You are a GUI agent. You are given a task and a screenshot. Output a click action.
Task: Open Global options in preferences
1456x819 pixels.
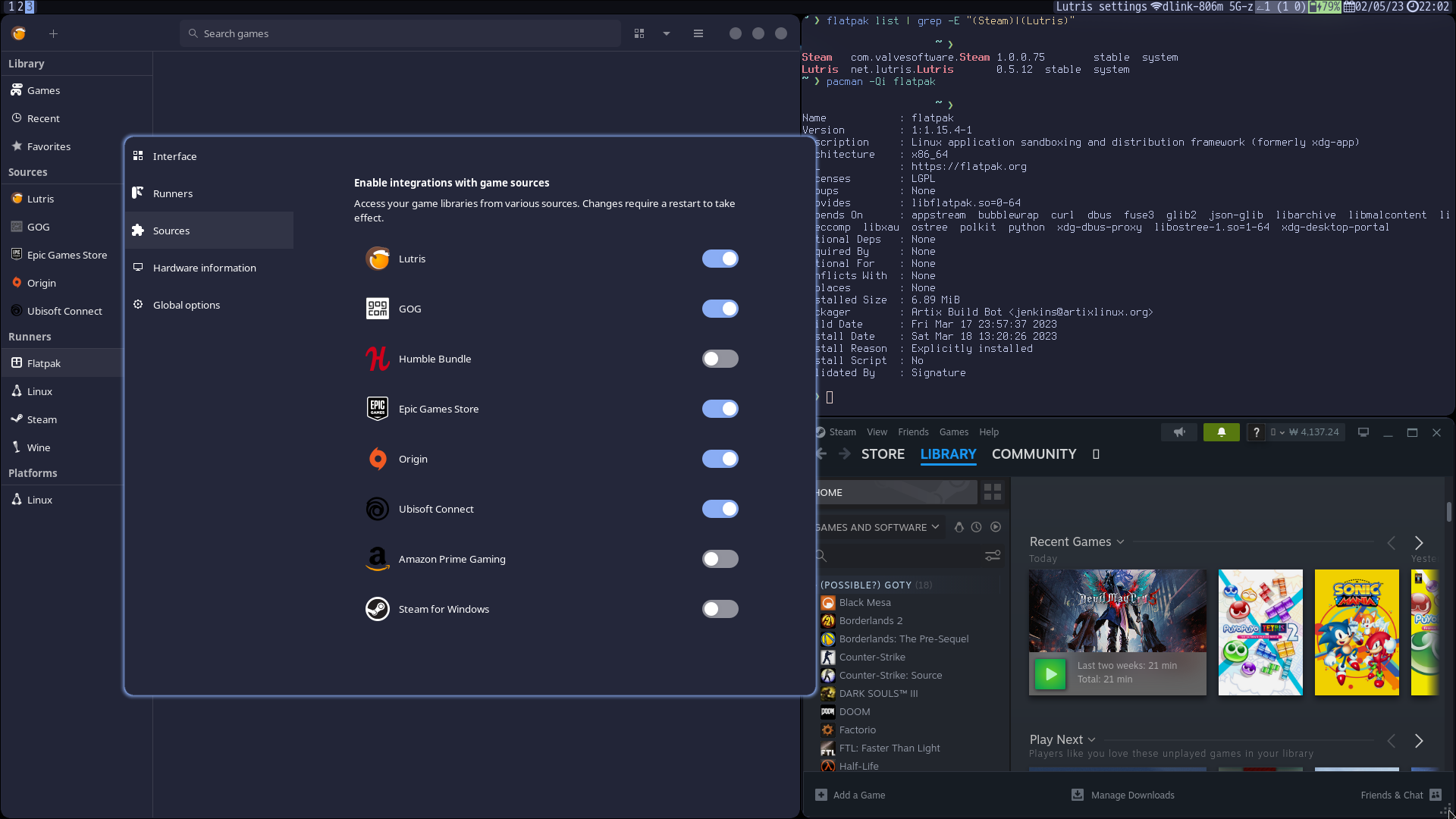click(185, 304)
